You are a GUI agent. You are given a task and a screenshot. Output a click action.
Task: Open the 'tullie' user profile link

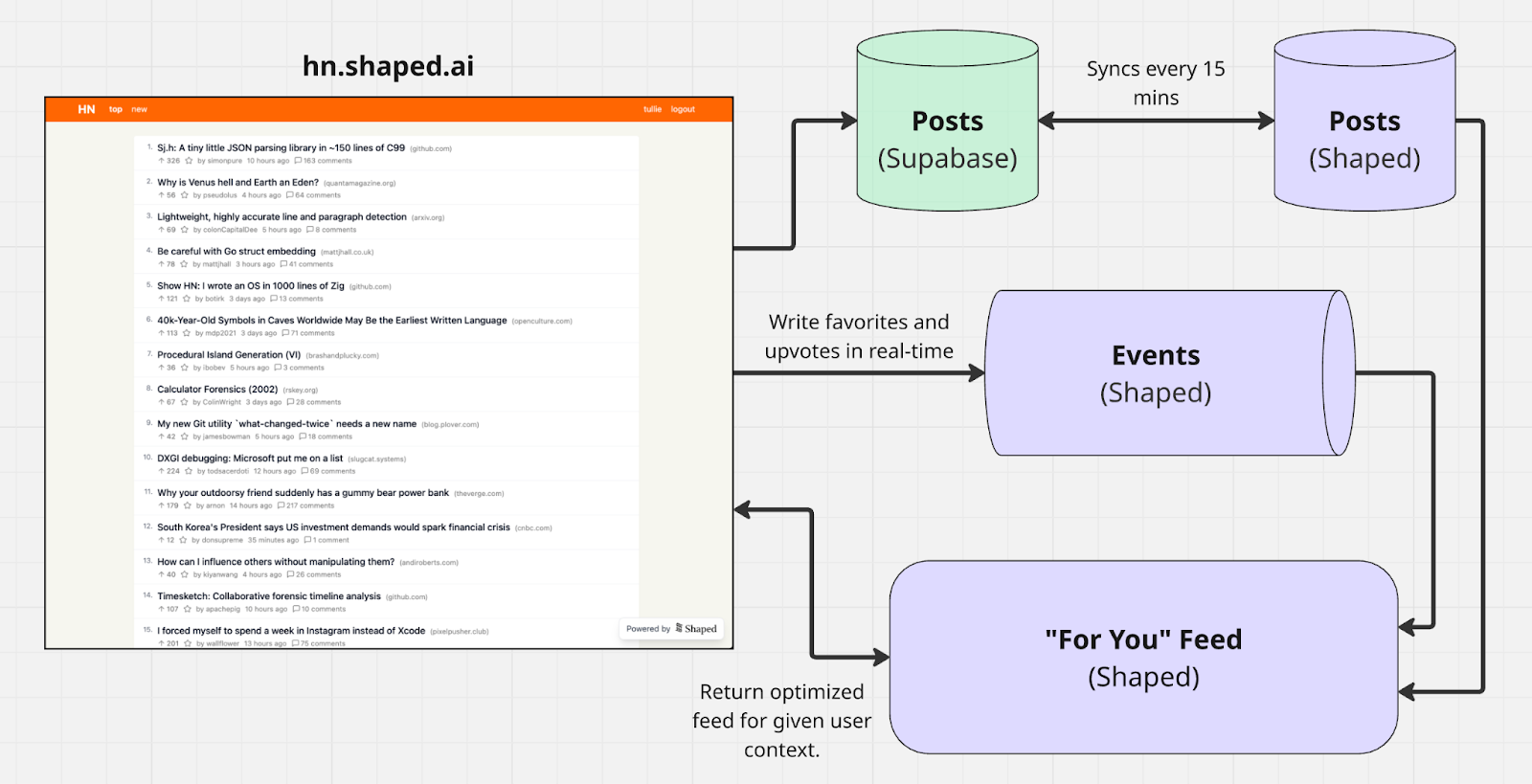click(652, 109)
